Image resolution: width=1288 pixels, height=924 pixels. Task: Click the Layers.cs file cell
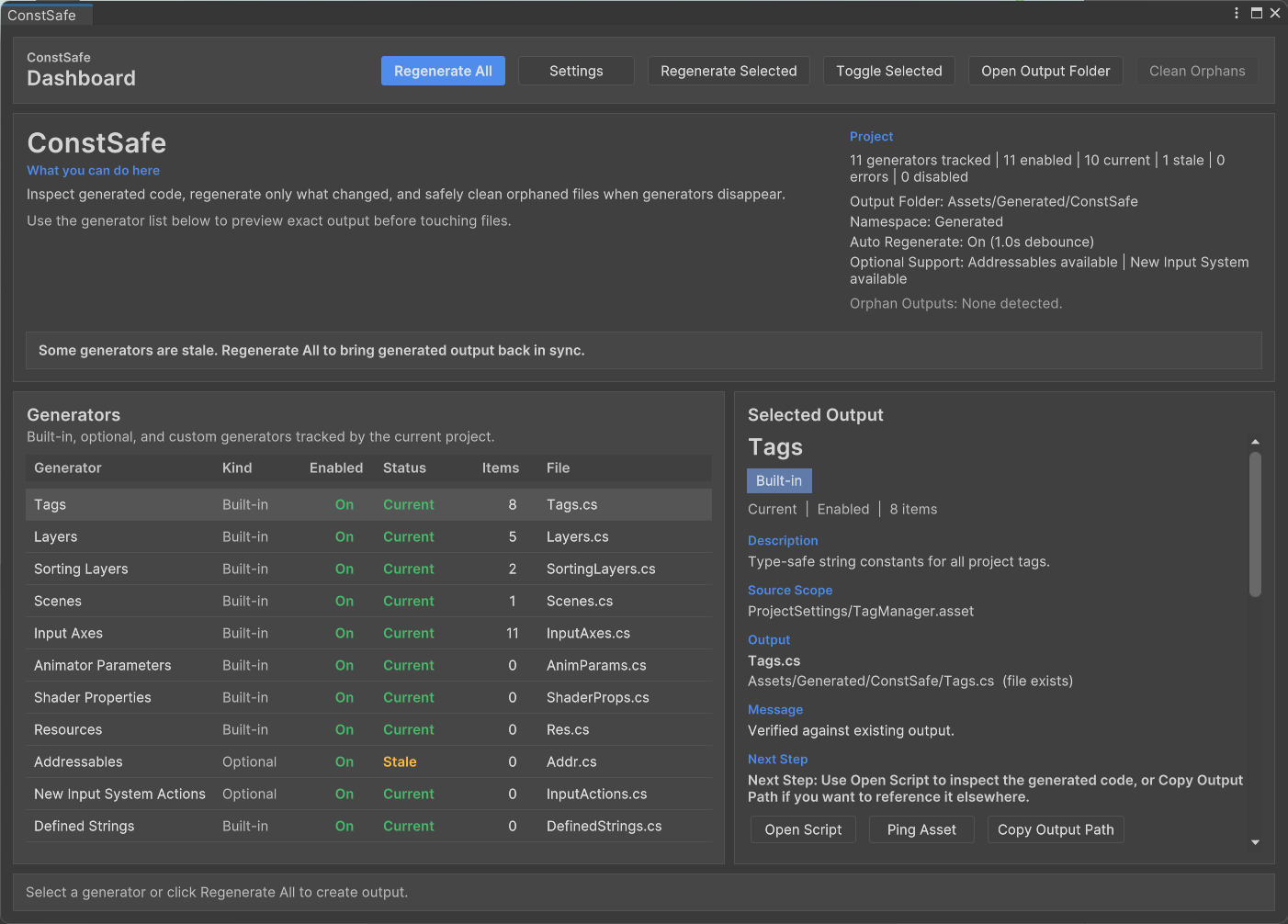[x=577, y=536]
